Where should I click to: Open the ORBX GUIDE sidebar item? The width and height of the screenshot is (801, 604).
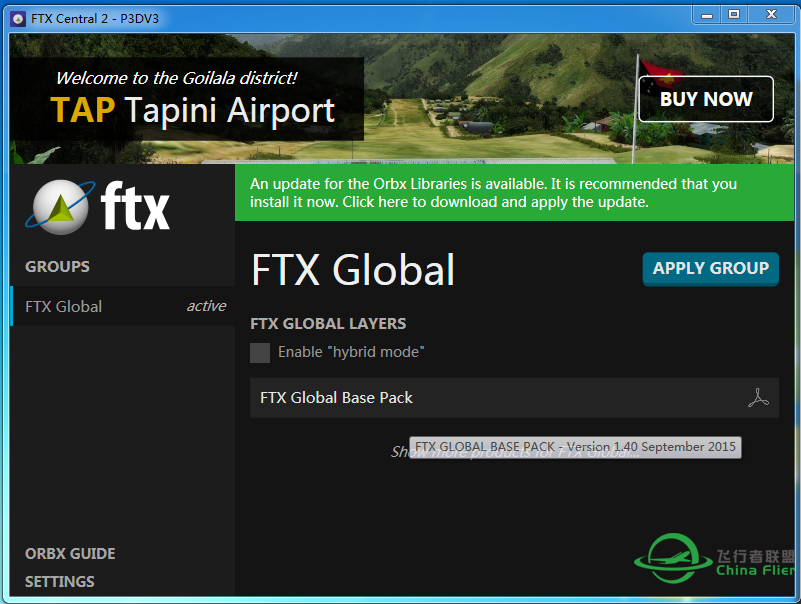[x=70, y=553]
